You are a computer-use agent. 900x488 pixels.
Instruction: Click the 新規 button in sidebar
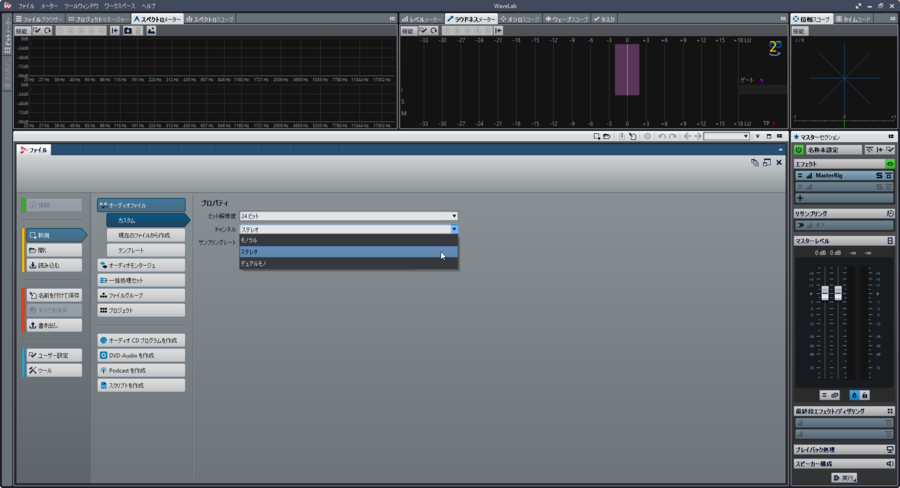55,235
